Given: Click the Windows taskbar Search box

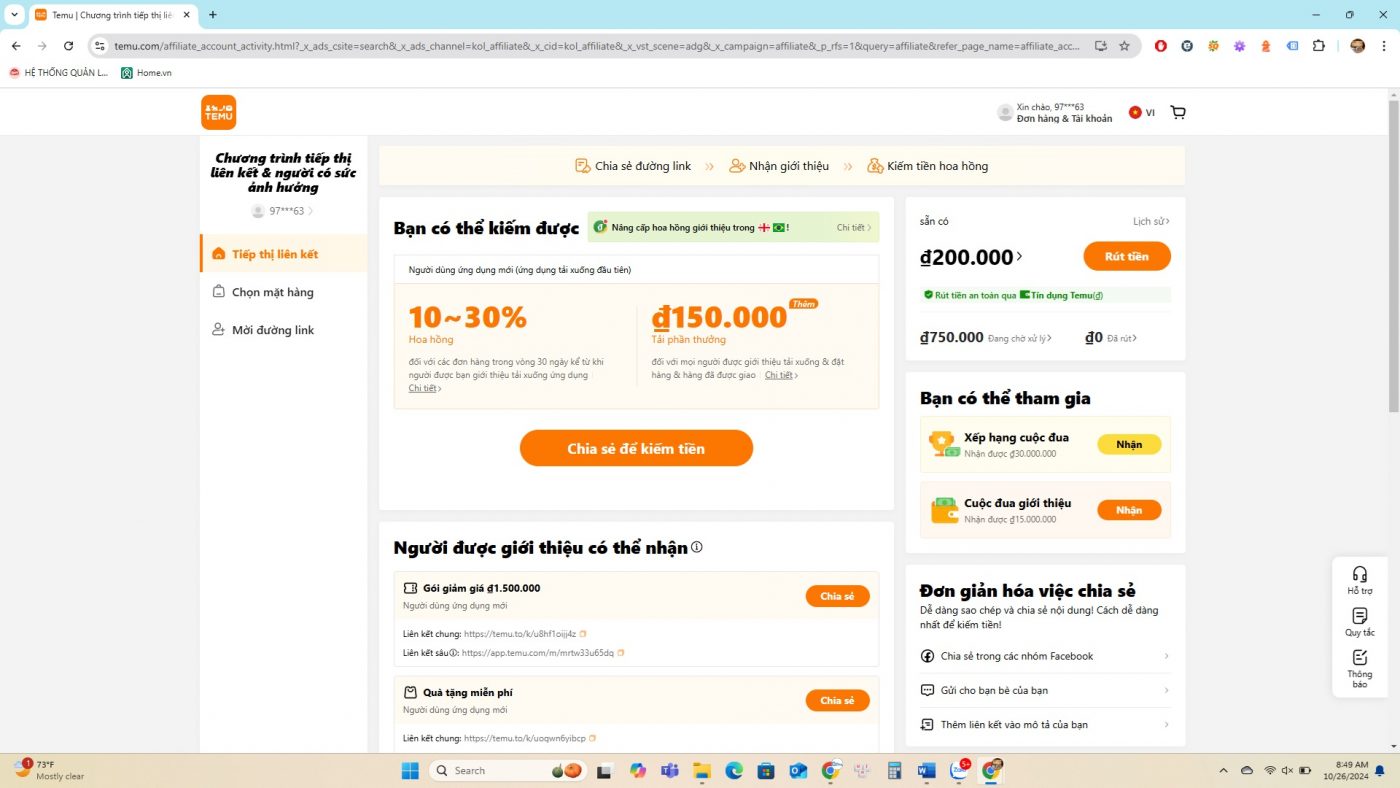Looking at the screenshot, I should 507,770.
